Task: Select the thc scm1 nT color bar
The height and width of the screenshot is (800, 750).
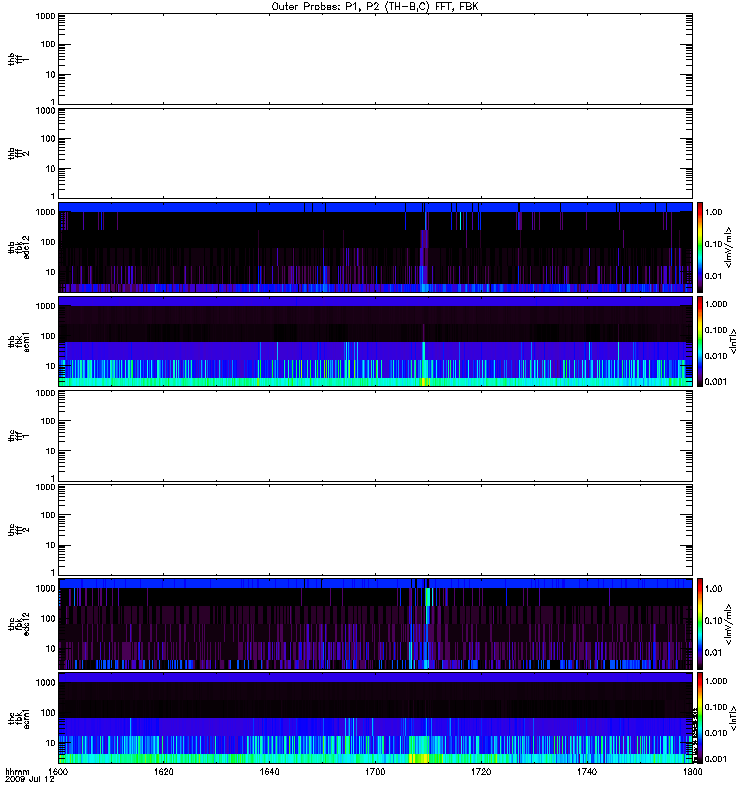Action: (x=700, y=718)
